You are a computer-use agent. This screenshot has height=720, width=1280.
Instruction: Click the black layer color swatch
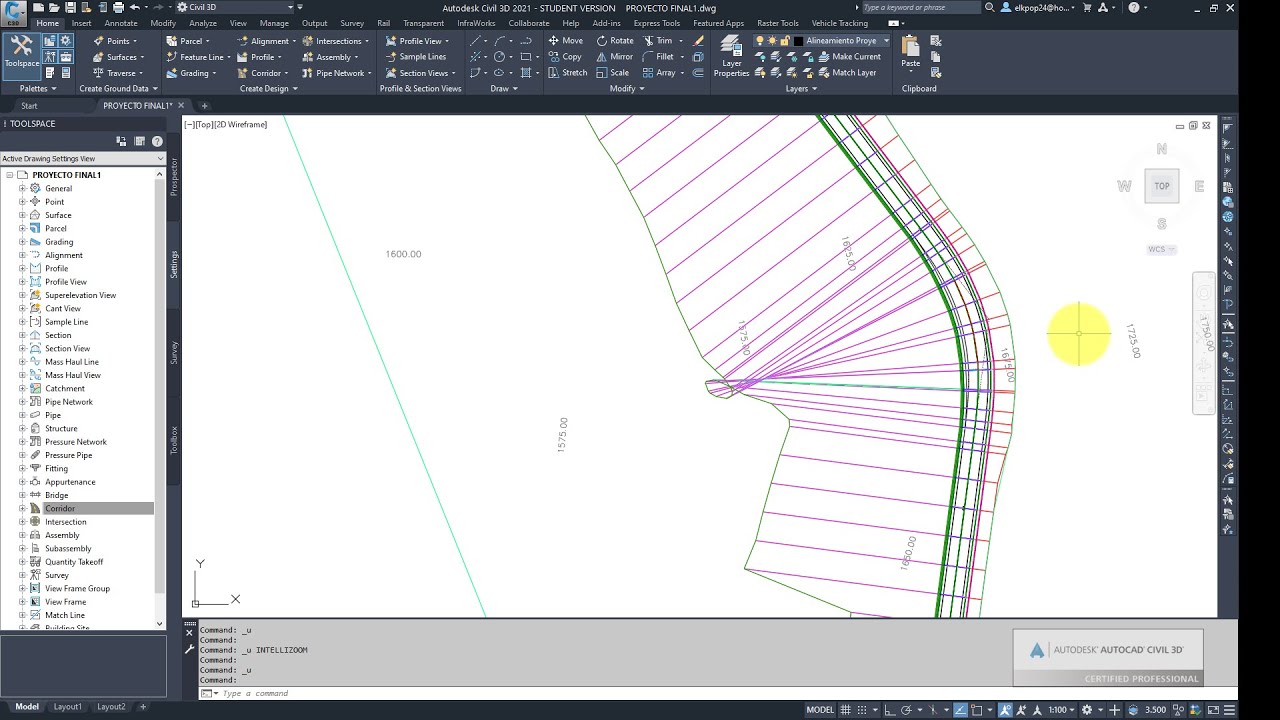798,41
